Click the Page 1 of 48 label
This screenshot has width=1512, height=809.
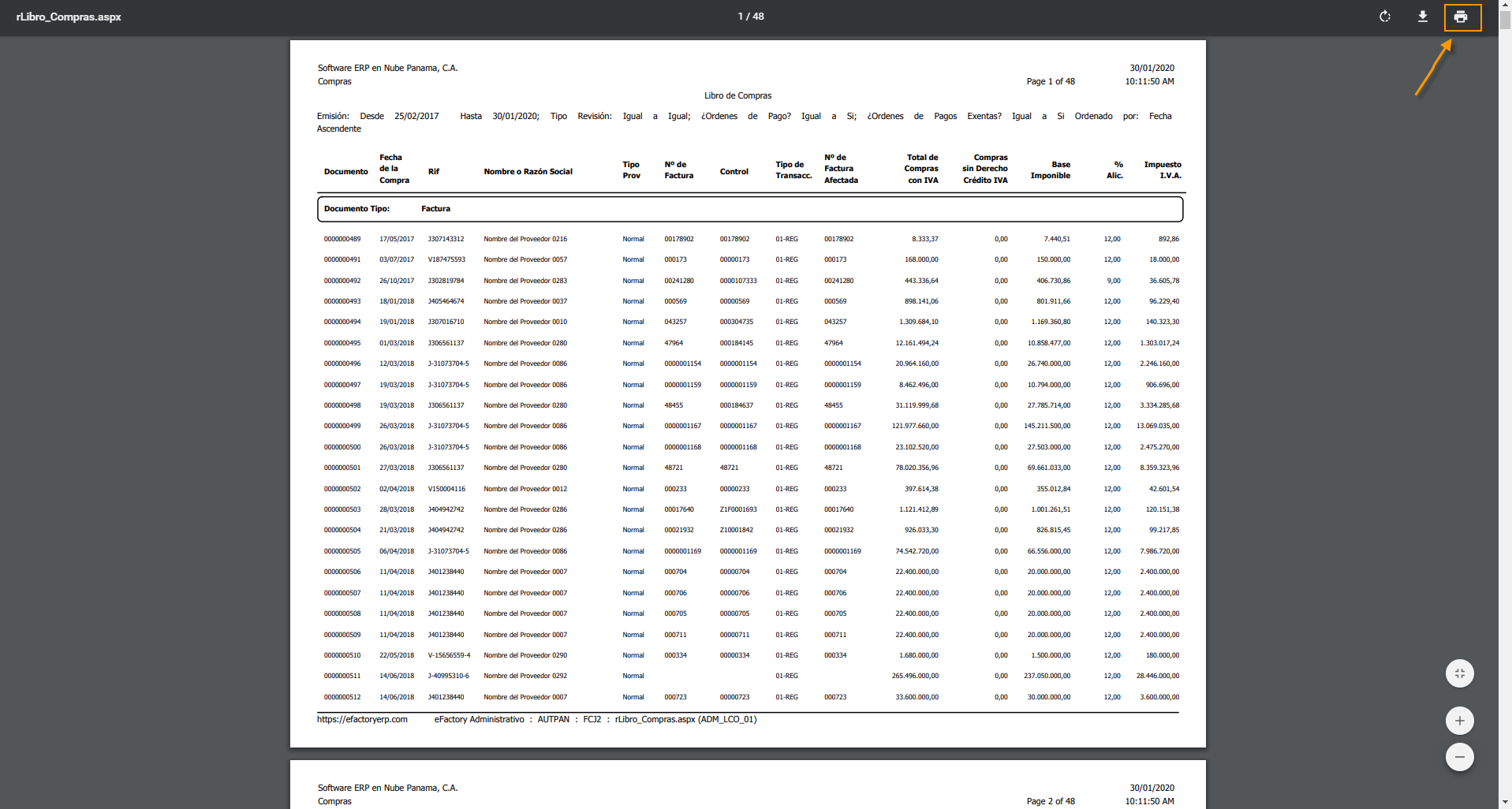(1050, 81)
